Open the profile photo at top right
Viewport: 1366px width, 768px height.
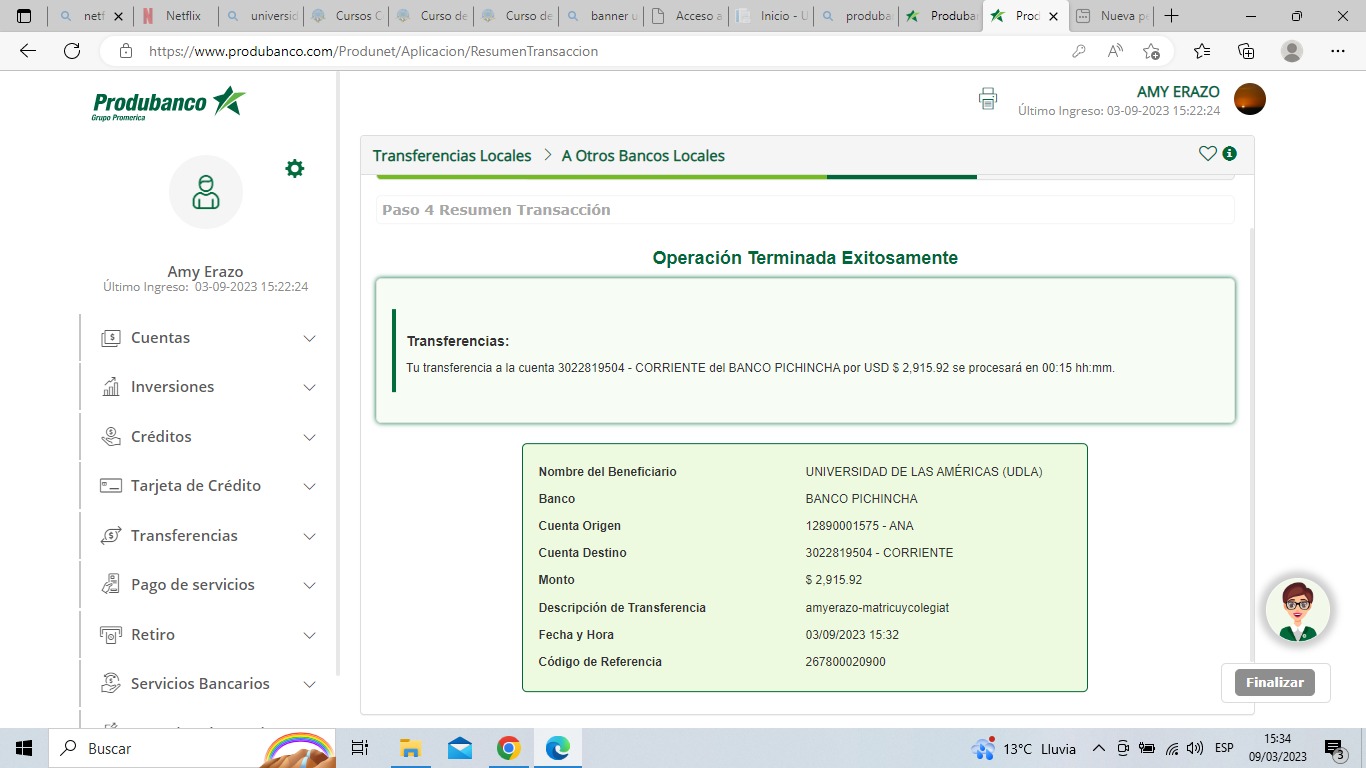pyautogui.click(x=1250, y=99)
